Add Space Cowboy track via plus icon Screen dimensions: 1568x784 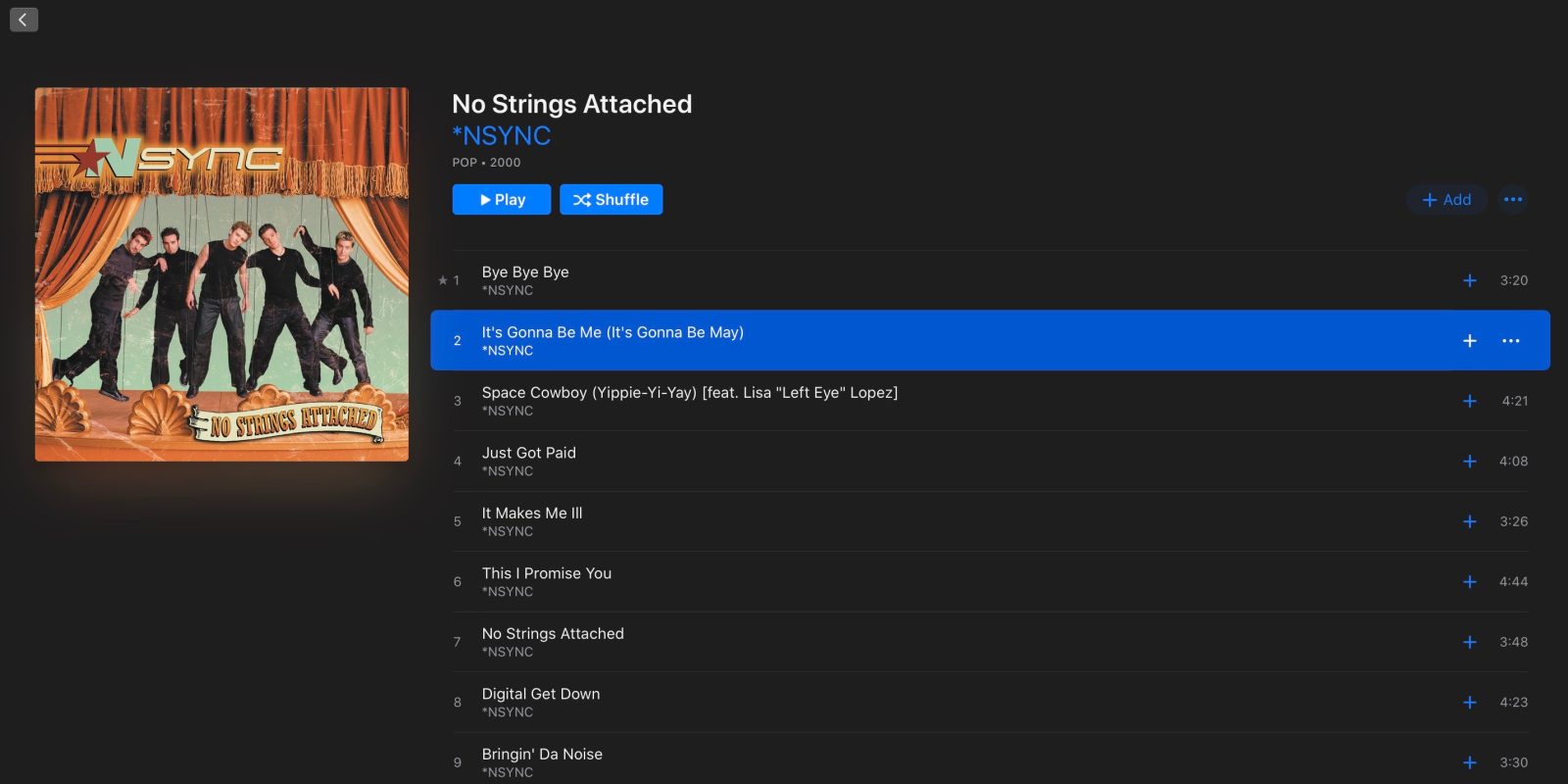point(1469,401)
